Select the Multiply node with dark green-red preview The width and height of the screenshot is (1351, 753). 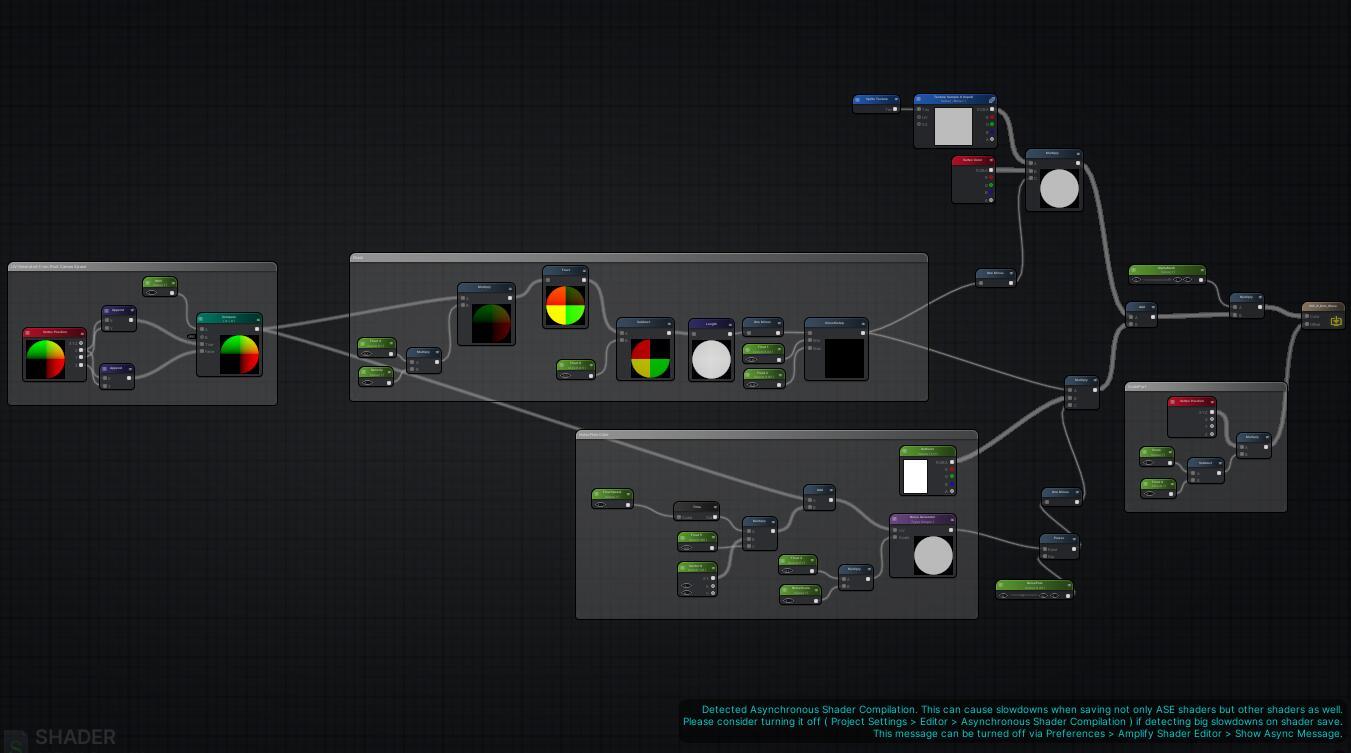(x=486, y=314)
